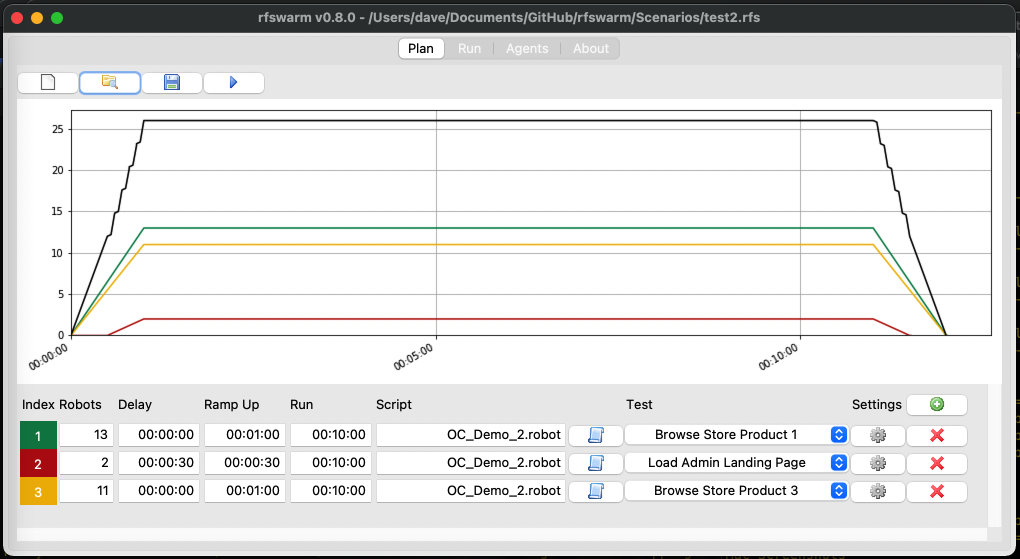Click yellow index 3 color box
The width and height of the screenshot is (1020, 559).
tap(38, 491)
